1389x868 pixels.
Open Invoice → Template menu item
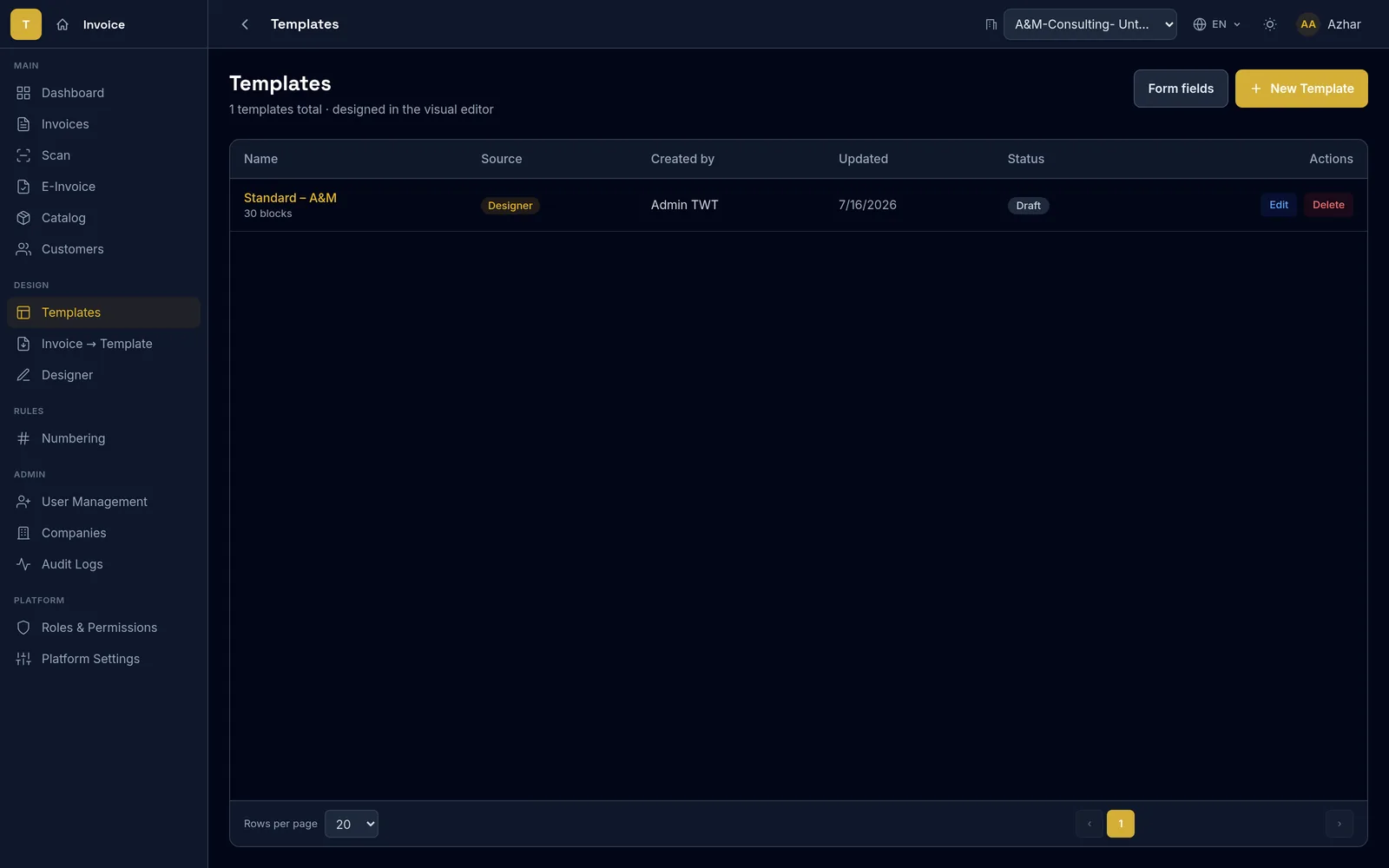coord(103,344)
